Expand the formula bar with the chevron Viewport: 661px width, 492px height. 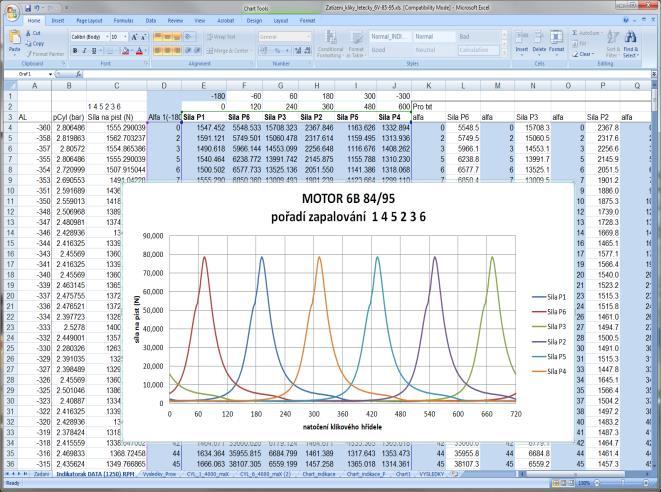click(654, 75)
